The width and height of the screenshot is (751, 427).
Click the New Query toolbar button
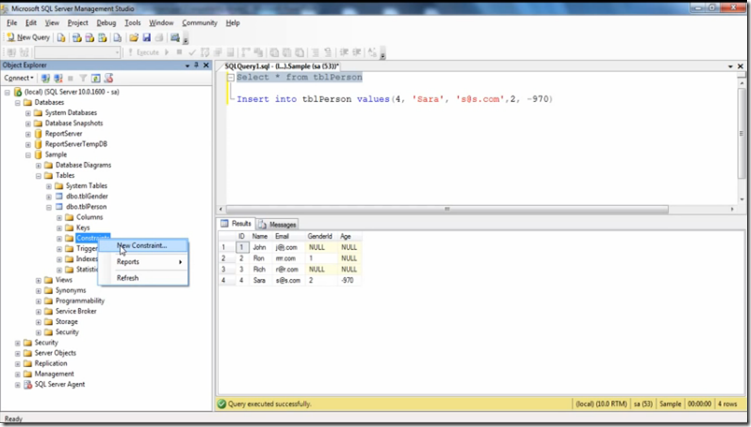28,37
